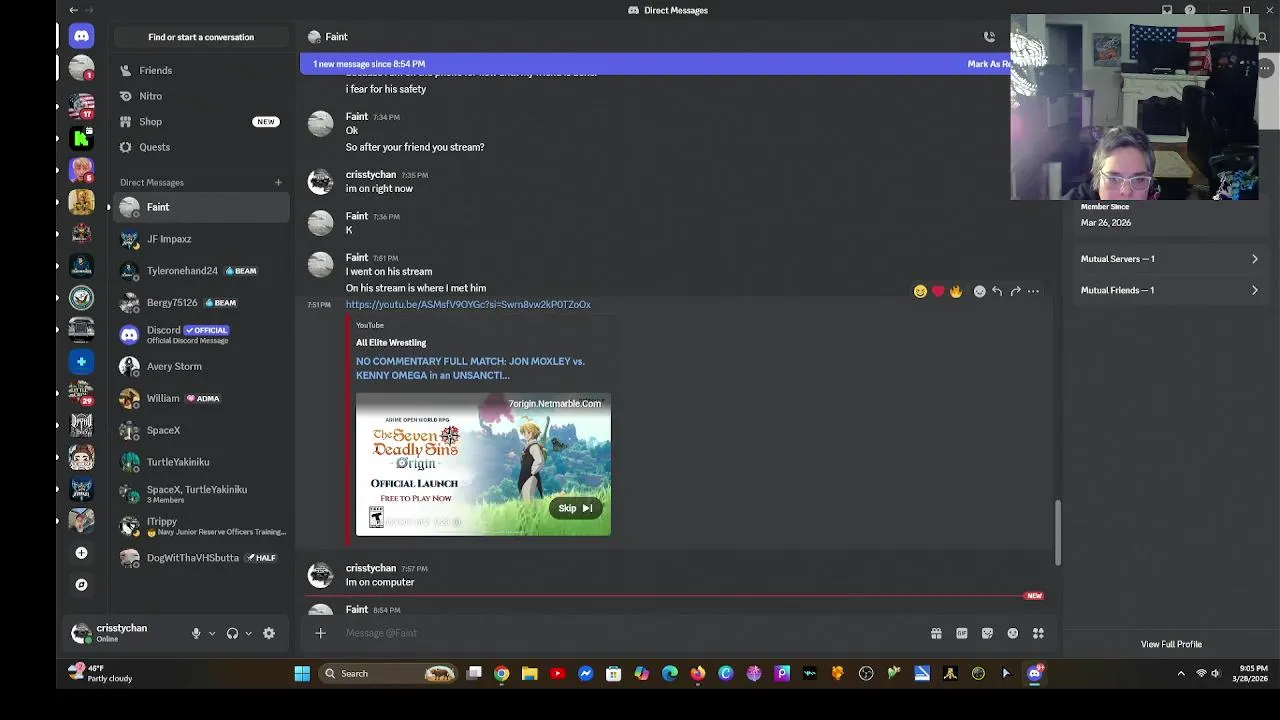Image resolution: width=1280 pixels, height=720 pixels.
Task: Open the More options ellipsis on message
Action: click(1033, 291)
